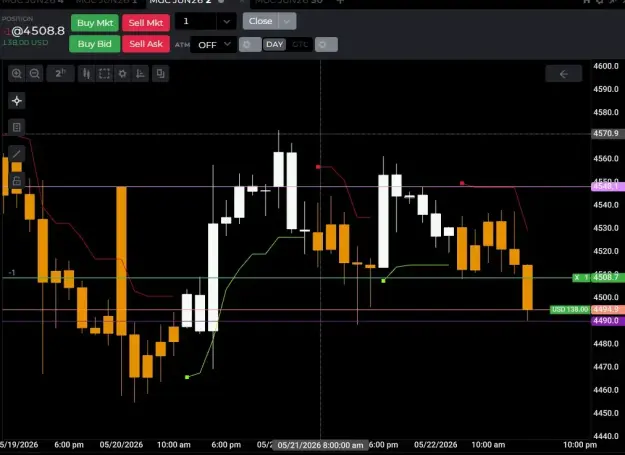Click the 138.00 USD position P/L text
This screenshot has width=625, height=455.
(x=26, y=43)
